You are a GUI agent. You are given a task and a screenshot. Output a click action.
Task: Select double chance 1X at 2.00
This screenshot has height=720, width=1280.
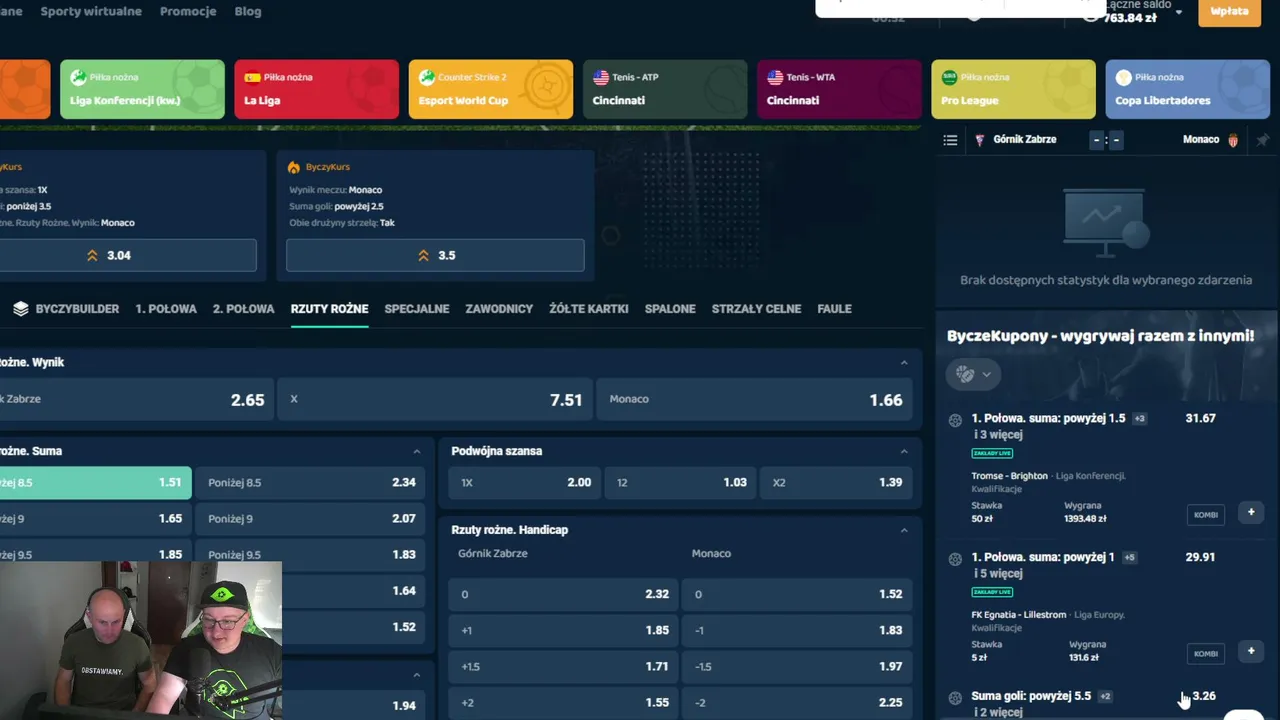525,483
